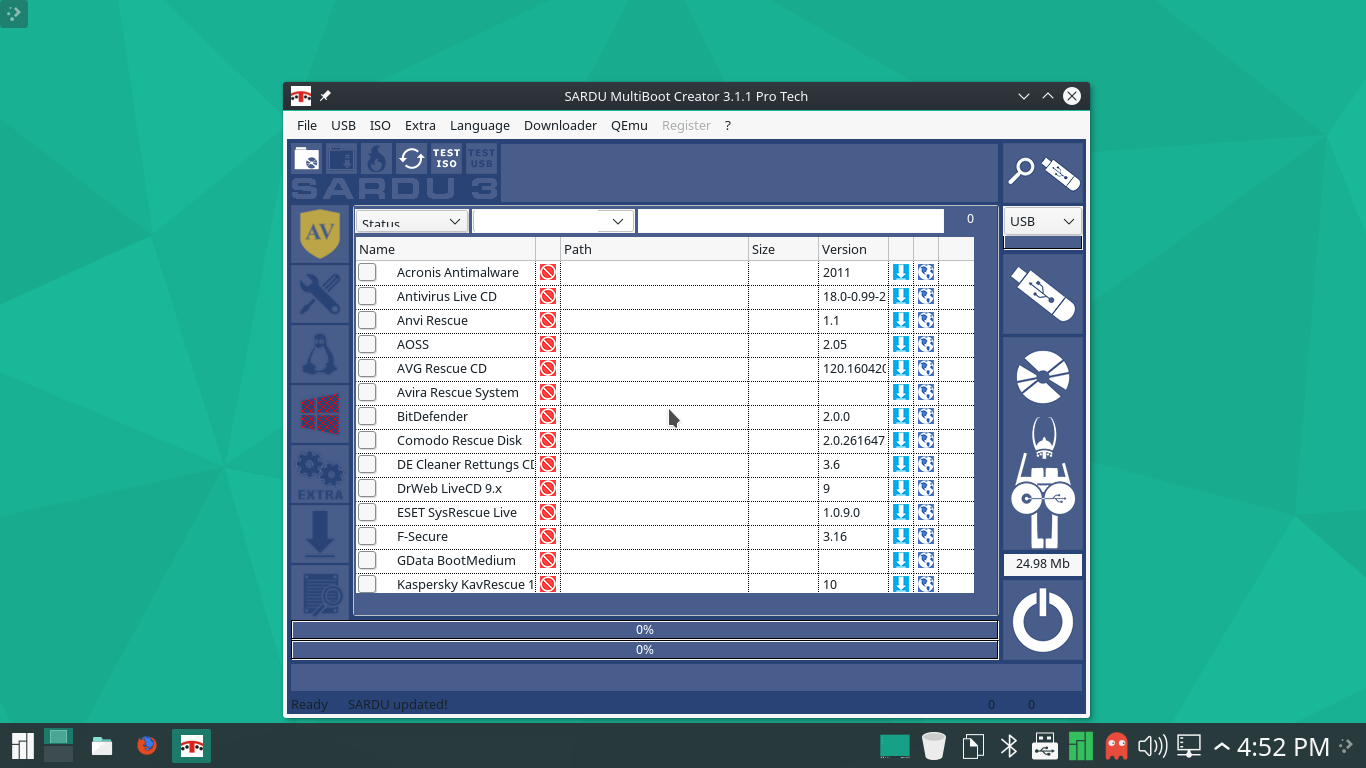Click the Path column header
1366x768 pixels.
pos(654,249)
